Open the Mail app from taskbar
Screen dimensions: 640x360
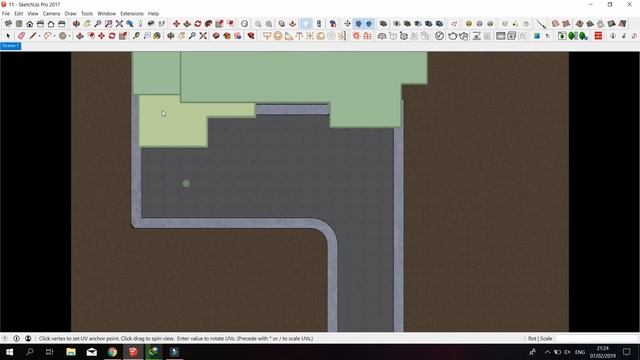coord(92,352)
